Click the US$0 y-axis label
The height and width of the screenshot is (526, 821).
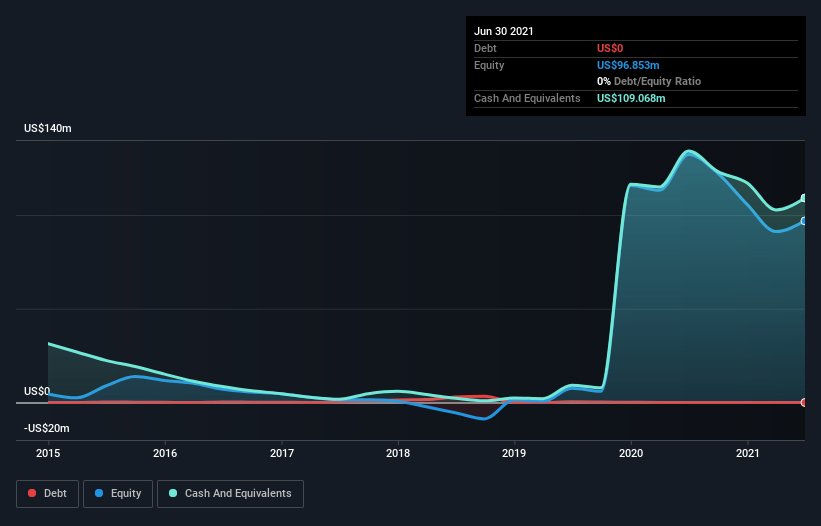[x=37, y=391]
